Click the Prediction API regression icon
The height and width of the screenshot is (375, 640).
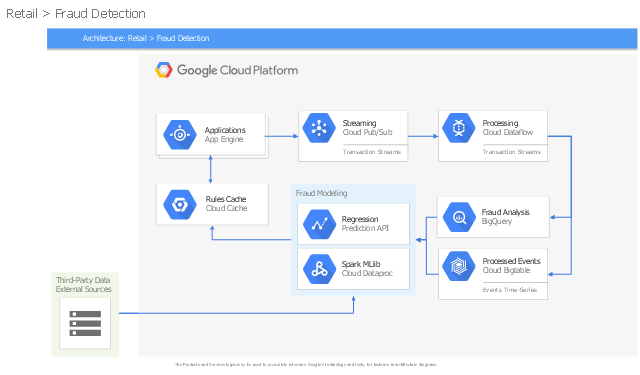click(319, 224)
